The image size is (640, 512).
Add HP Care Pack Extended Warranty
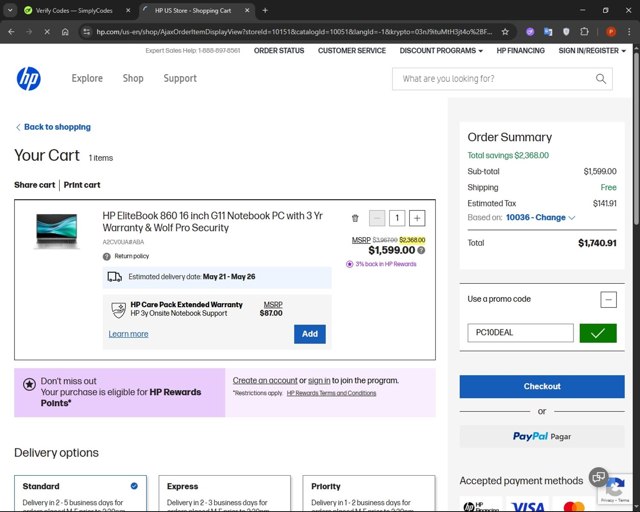pyautogui.click(x=310, y=334)
